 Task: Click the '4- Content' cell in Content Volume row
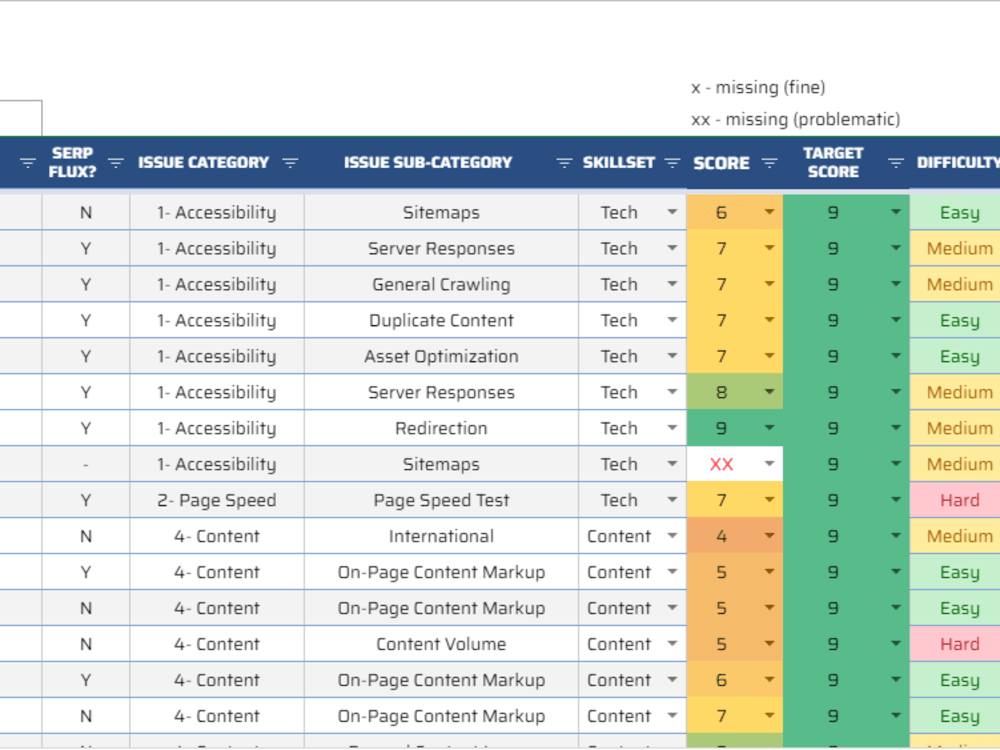click(x=217, y=644)
